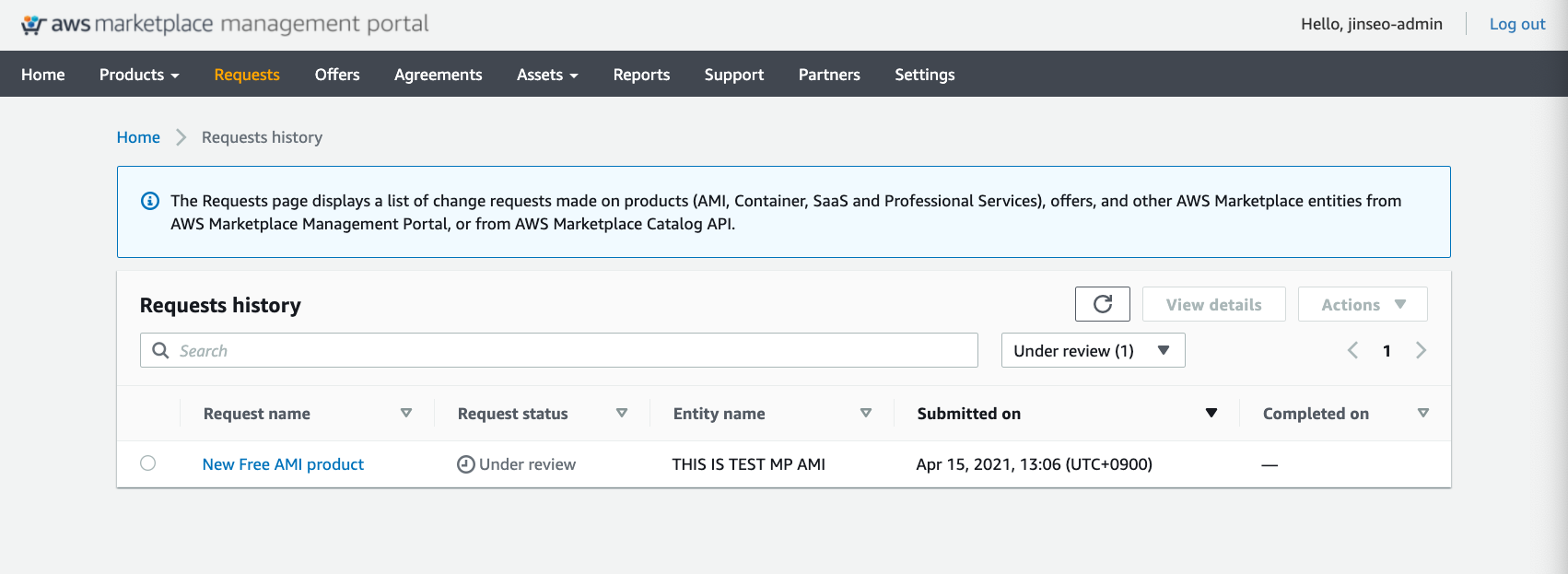The height and width of the screenshot is (574, 1568).
Task: Open the Assets menu dropdown
Action: tap(547, 75)
